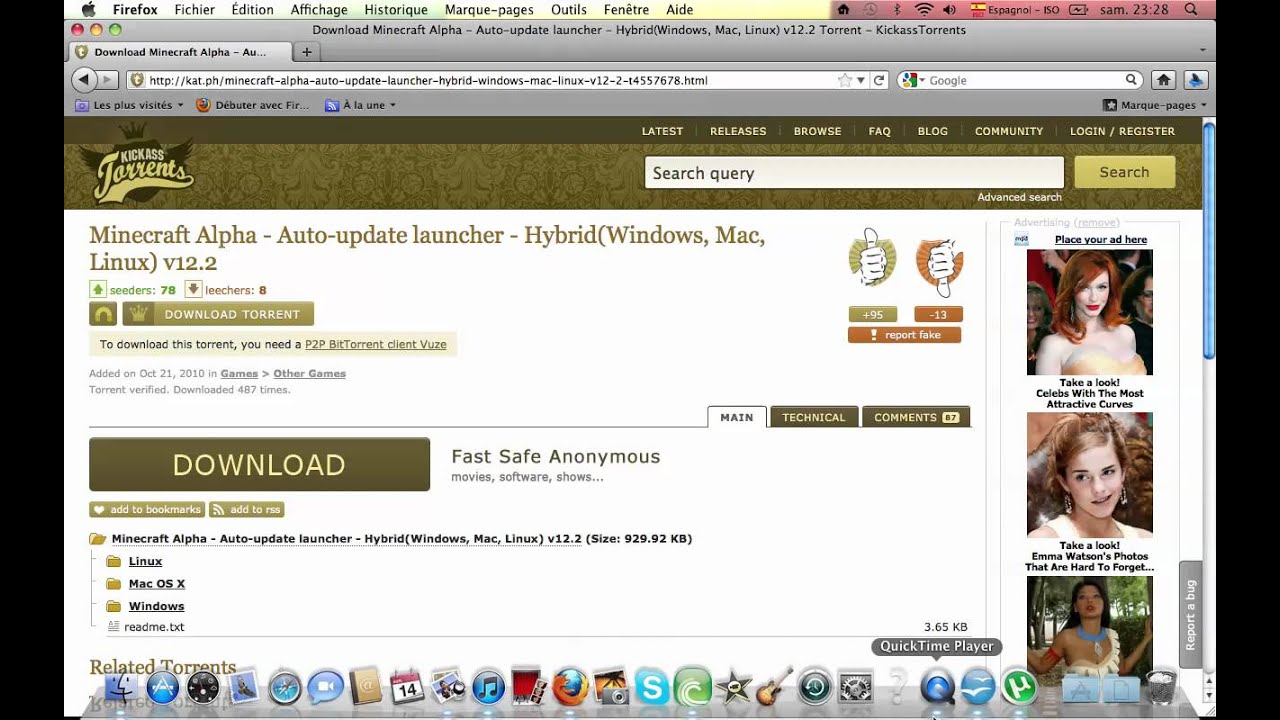Open the Linux folder in the file list
The width and height of the screenshot is (1280, 720).
tap(145, 561)
